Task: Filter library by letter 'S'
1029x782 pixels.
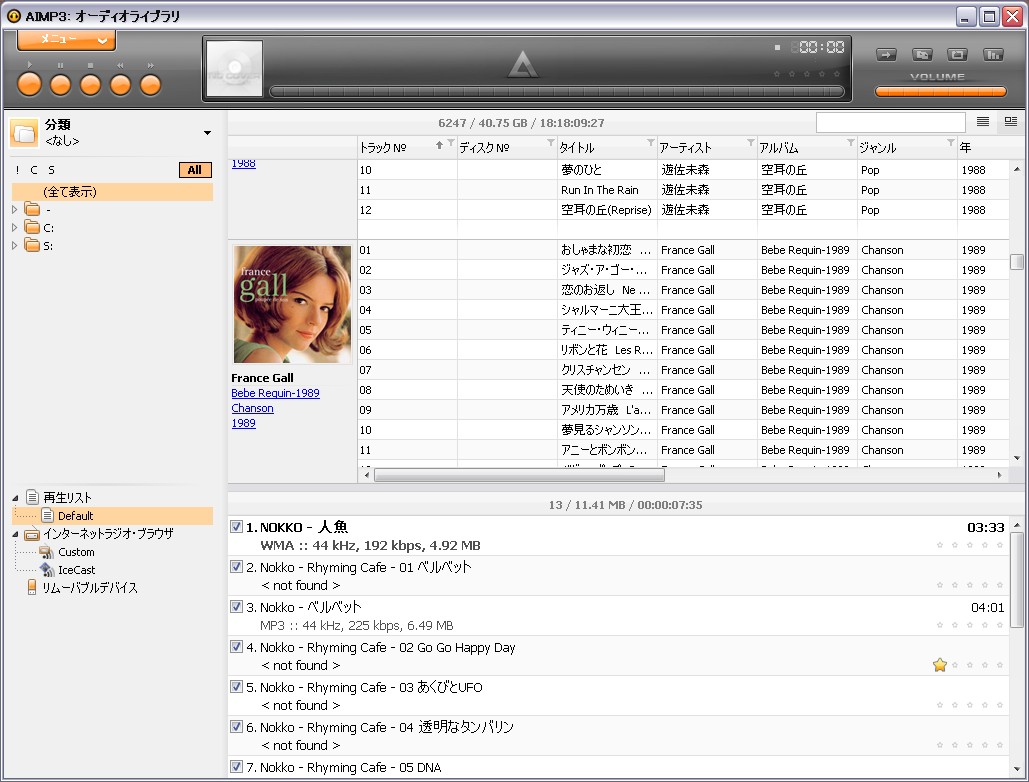Action: 51,170
